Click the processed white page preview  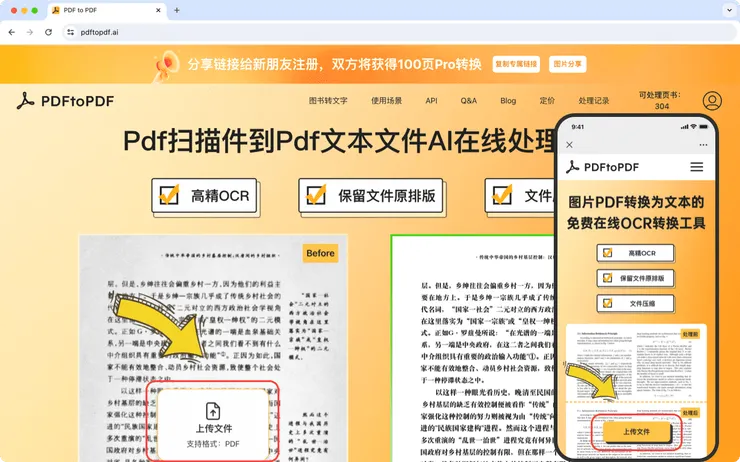[473, 348]
